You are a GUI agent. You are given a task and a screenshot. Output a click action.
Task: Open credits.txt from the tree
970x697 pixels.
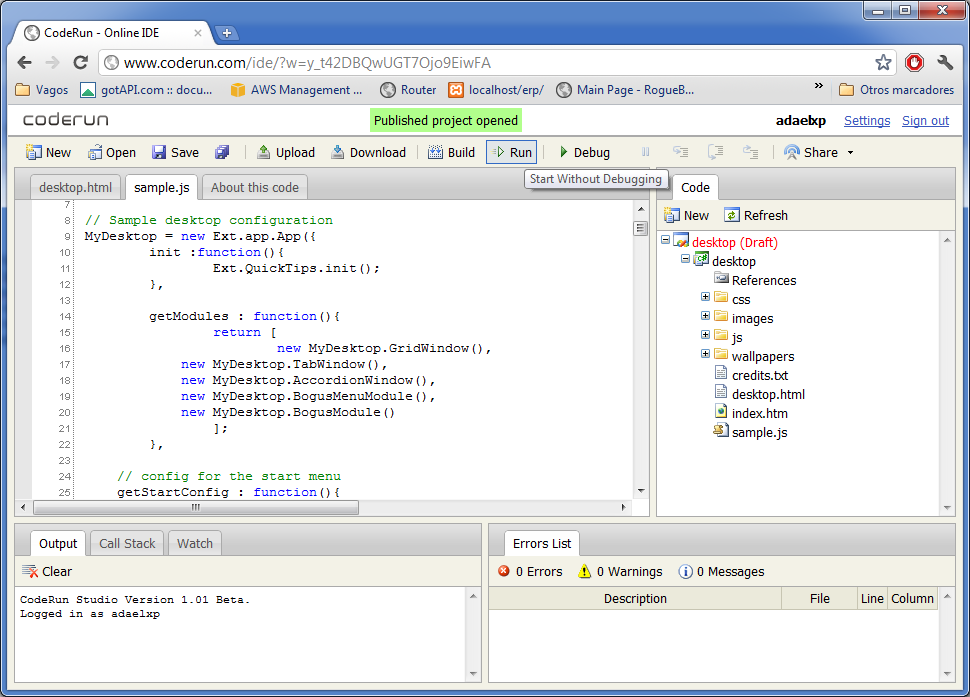(x=759, y=375)
